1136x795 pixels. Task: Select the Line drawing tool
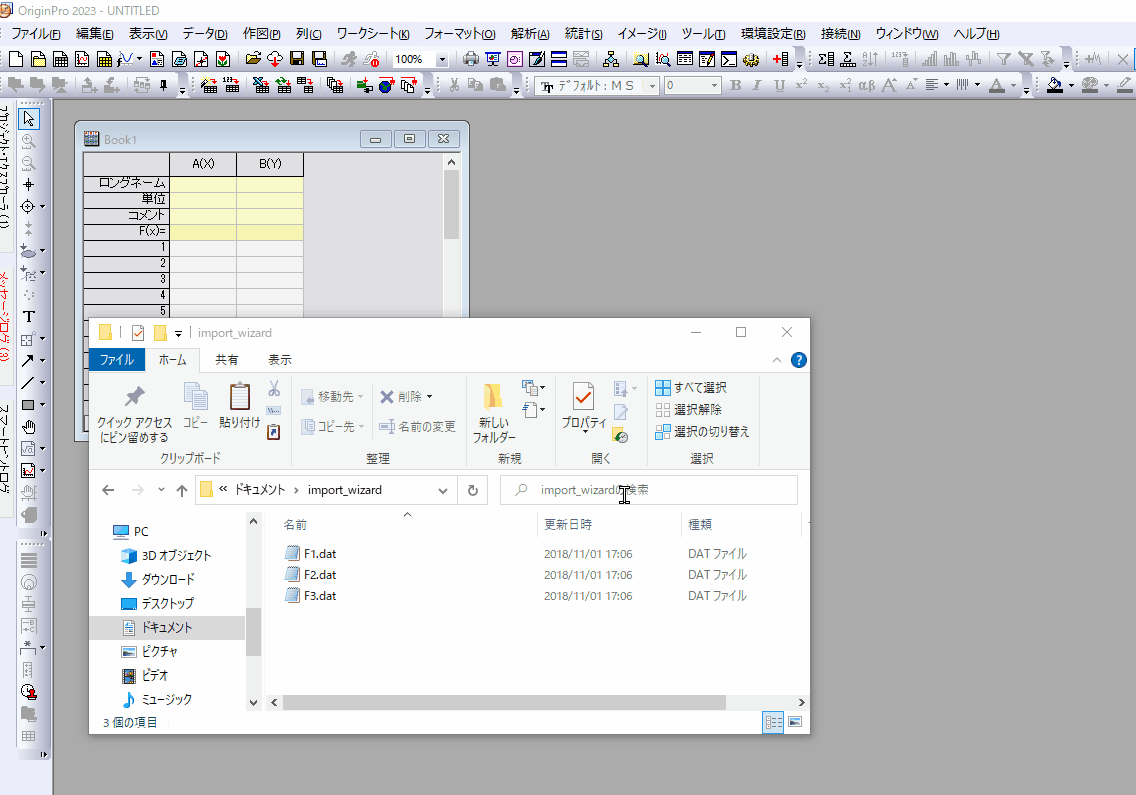tap(28, 383)
